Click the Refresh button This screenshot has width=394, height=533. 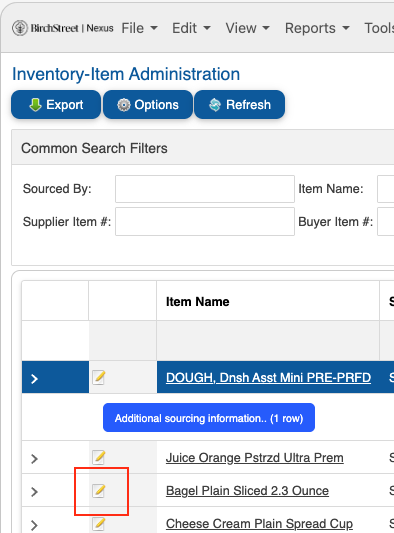(239, 105)
